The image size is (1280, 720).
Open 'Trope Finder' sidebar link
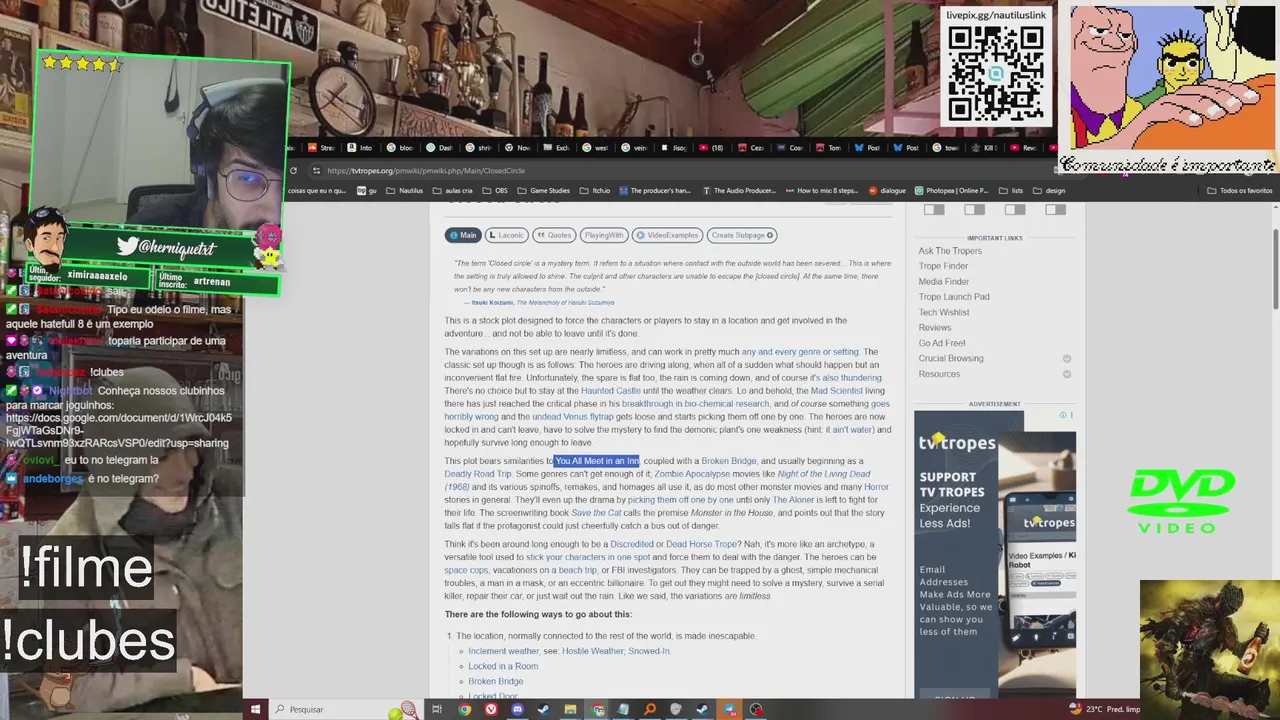point(943,266)
